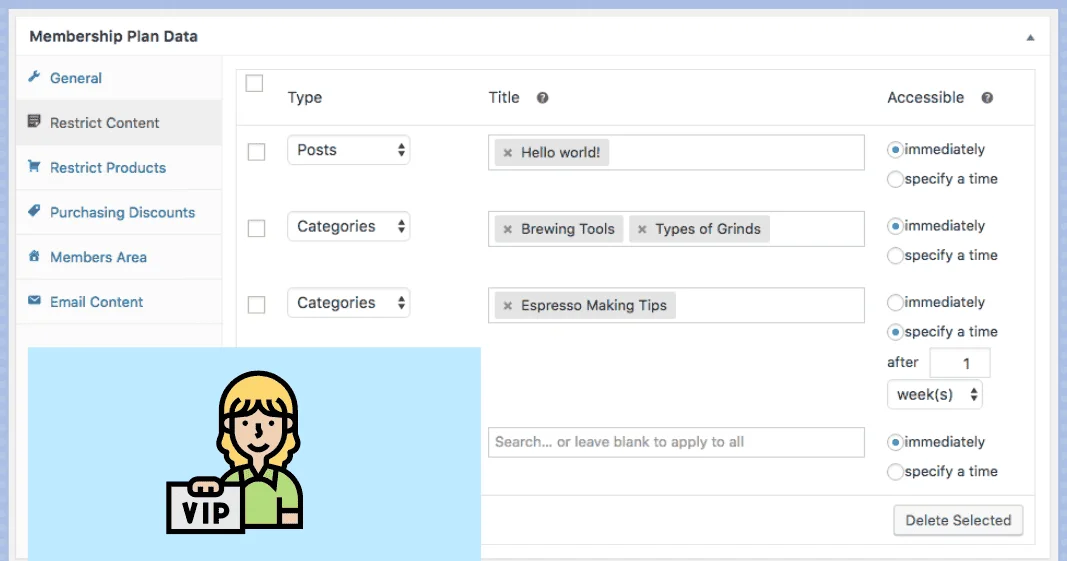This screenshot has width=1067, height=561.
Task: Remove the Espresso Making Tips tag
Action: (508, 306)
